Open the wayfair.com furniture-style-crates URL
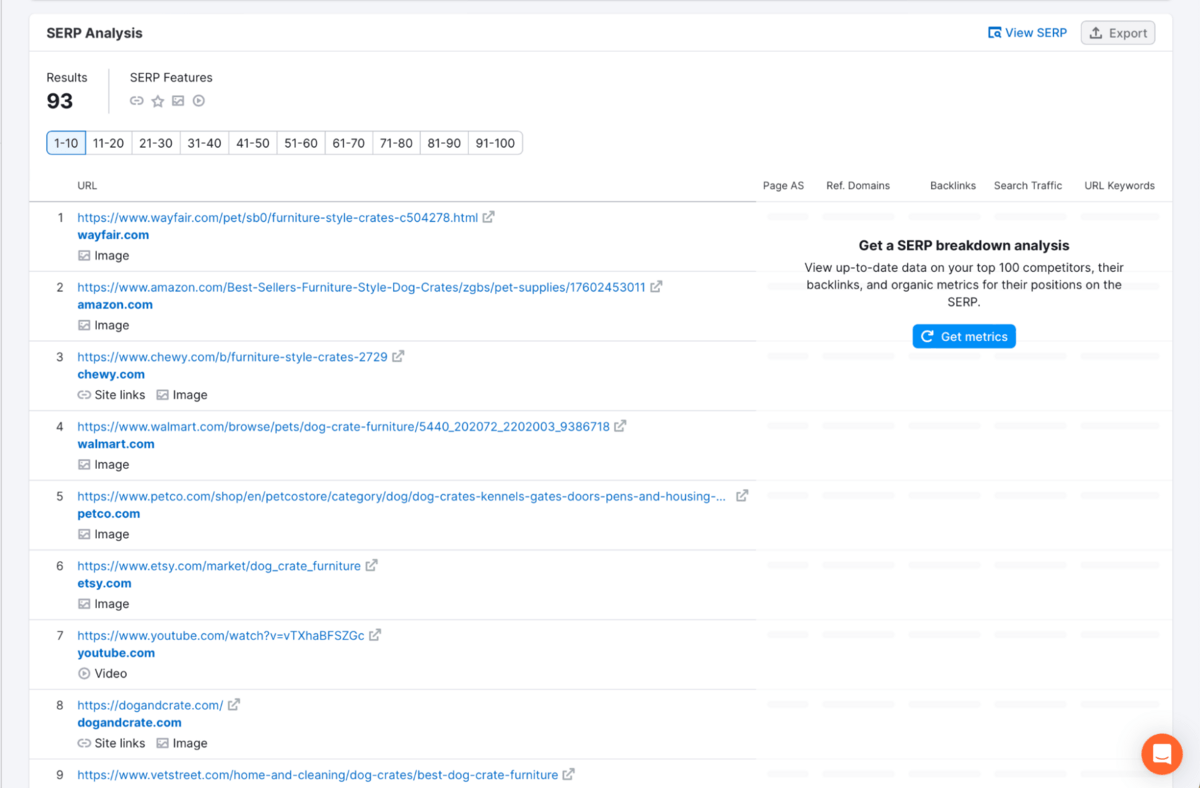1200x788 pixels. [x=278, y=217]
